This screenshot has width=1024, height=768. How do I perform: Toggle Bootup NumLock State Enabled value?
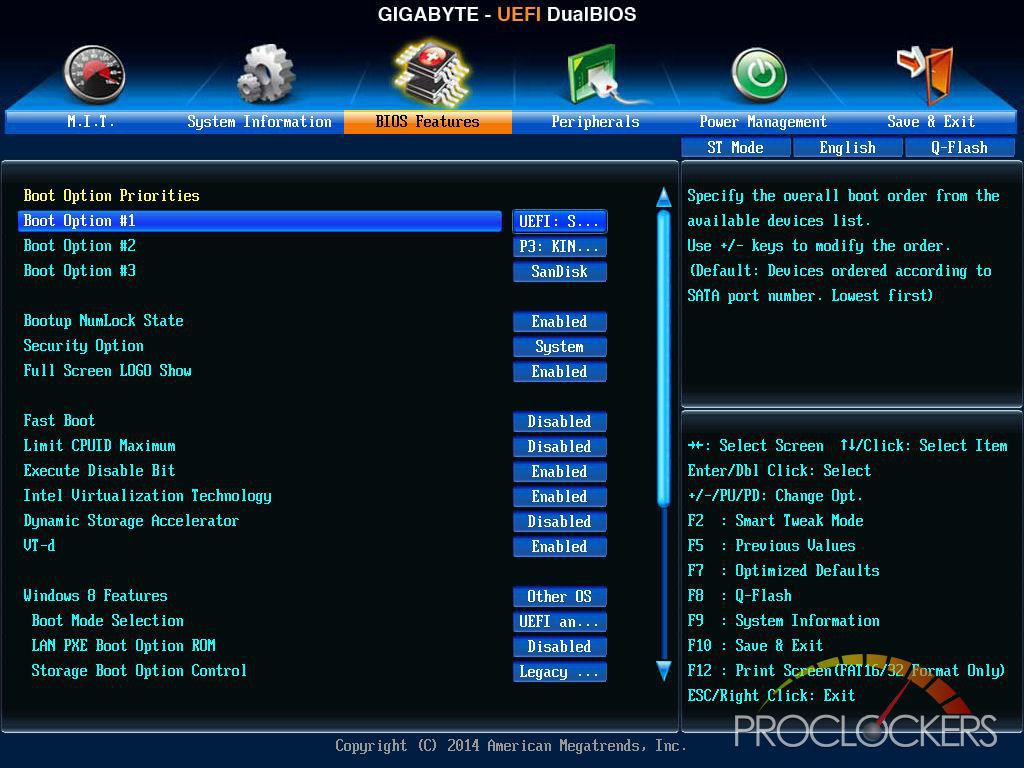[560, 321]
